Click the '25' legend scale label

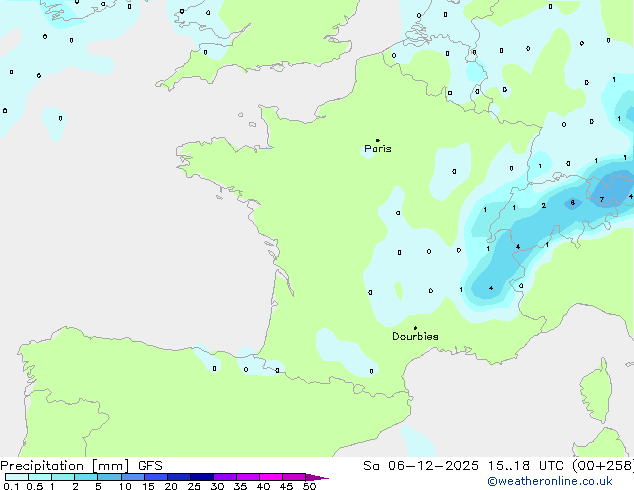(x=194, y=486)
